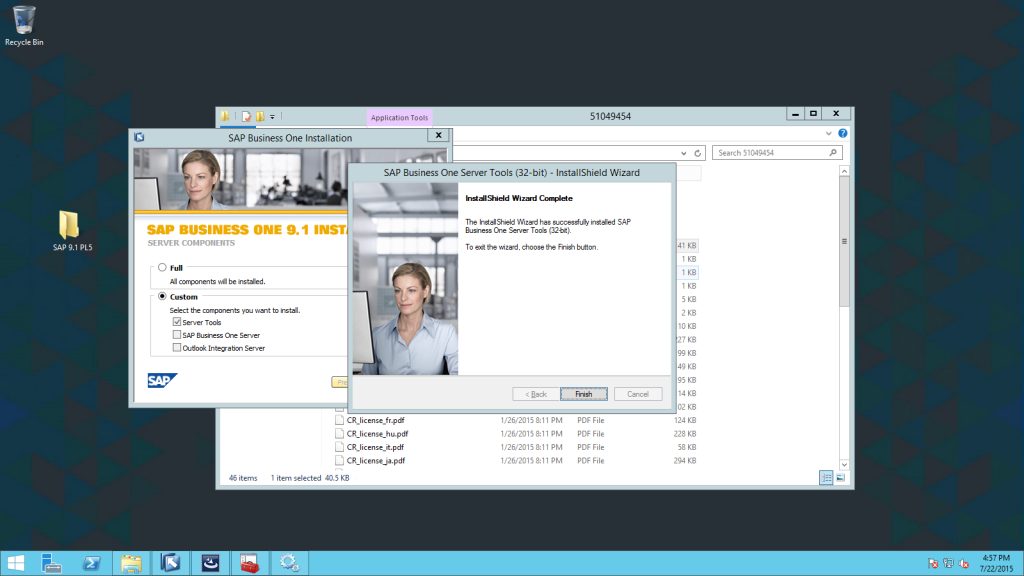Switch to InstallShield wizard taskbar icon
1024x576 pixels.
pyautogui.click(x=210, y=563)
